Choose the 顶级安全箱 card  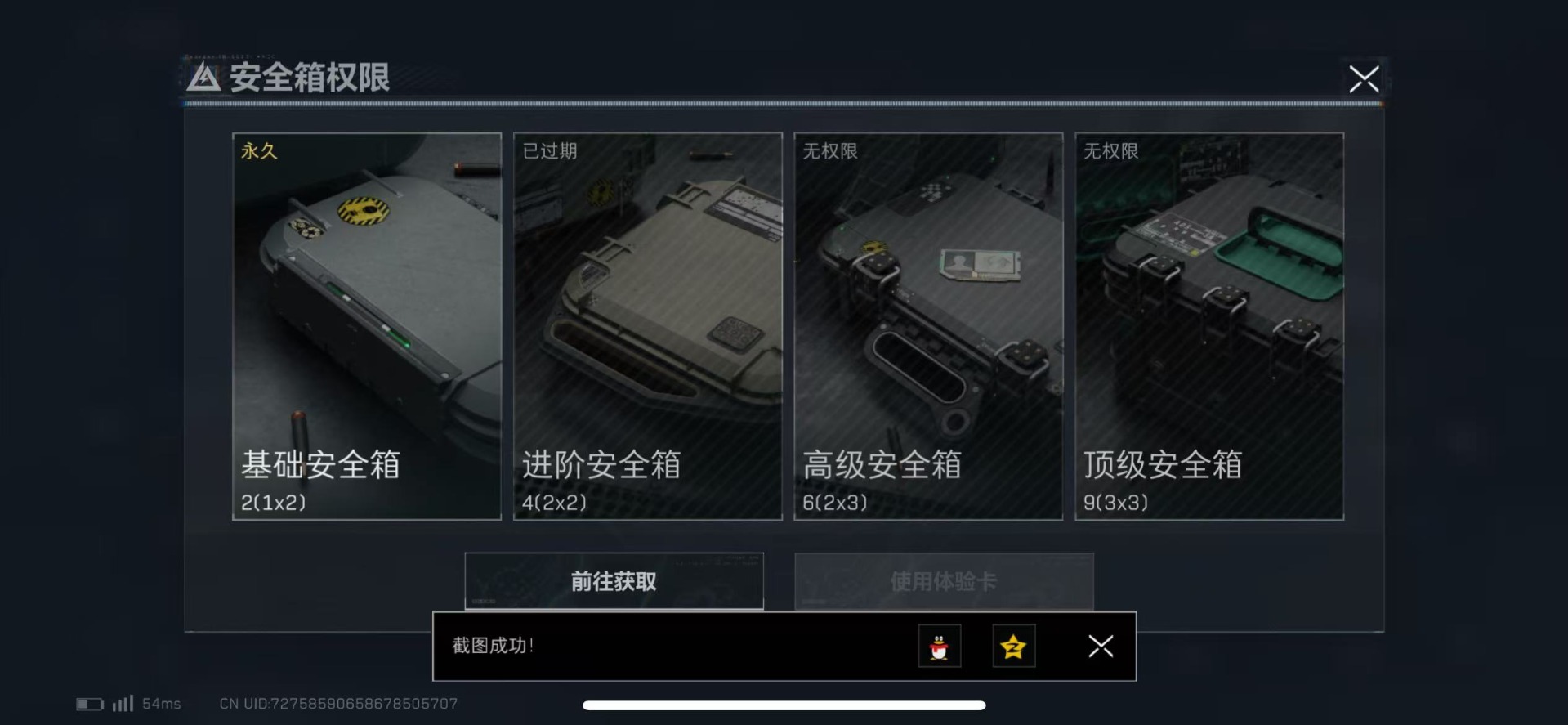click(x=1209, y=326)
